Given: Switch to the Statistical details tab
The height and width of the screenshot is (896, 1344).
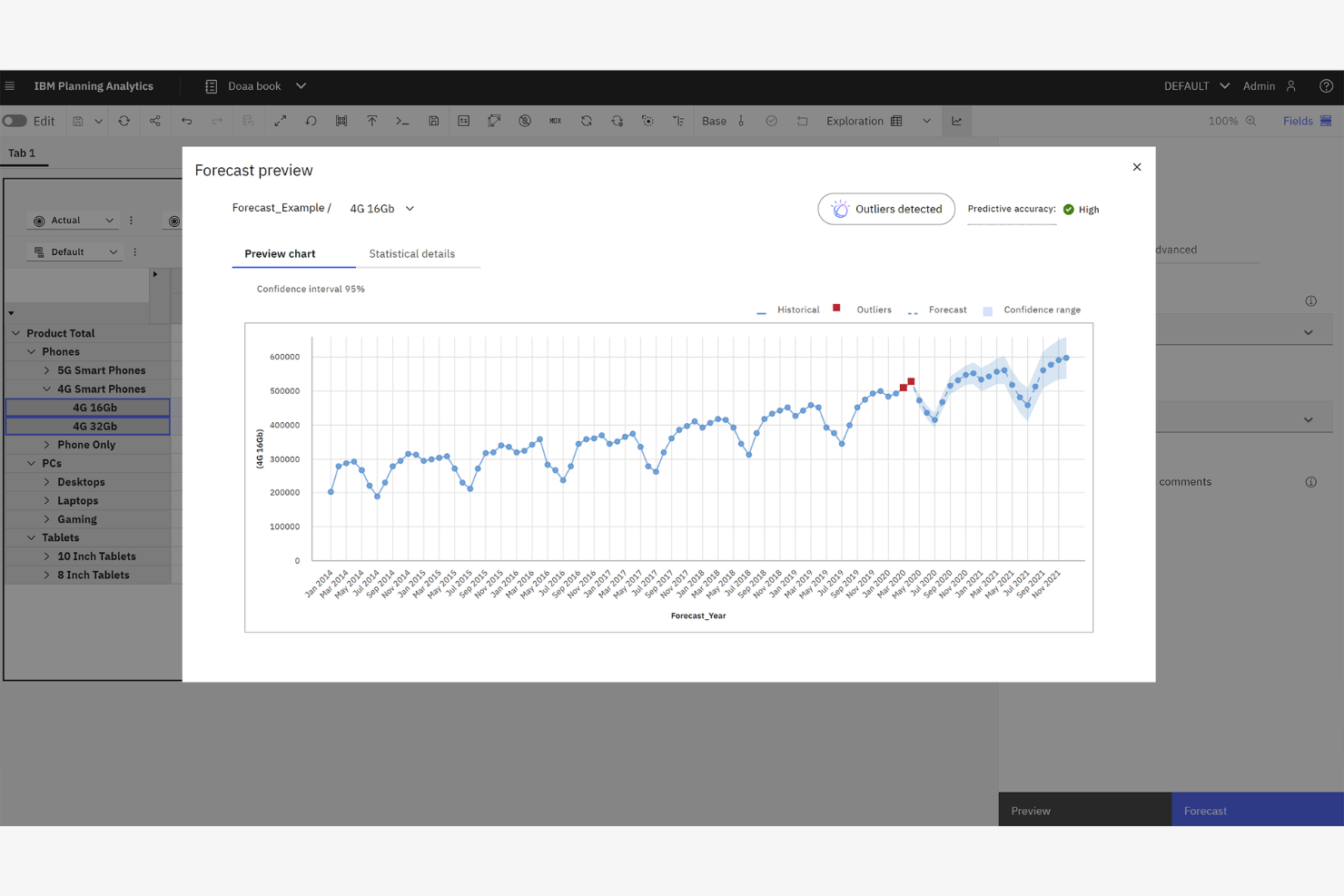Looking at the screenshot, I should pos(411,253).
